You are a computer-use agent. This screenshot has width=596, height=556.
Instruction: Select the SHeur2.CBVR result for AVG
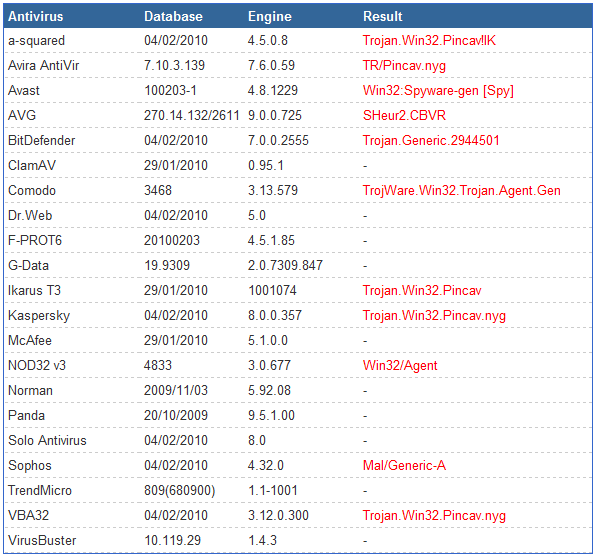pyautogui.click(x=404, y=115)
